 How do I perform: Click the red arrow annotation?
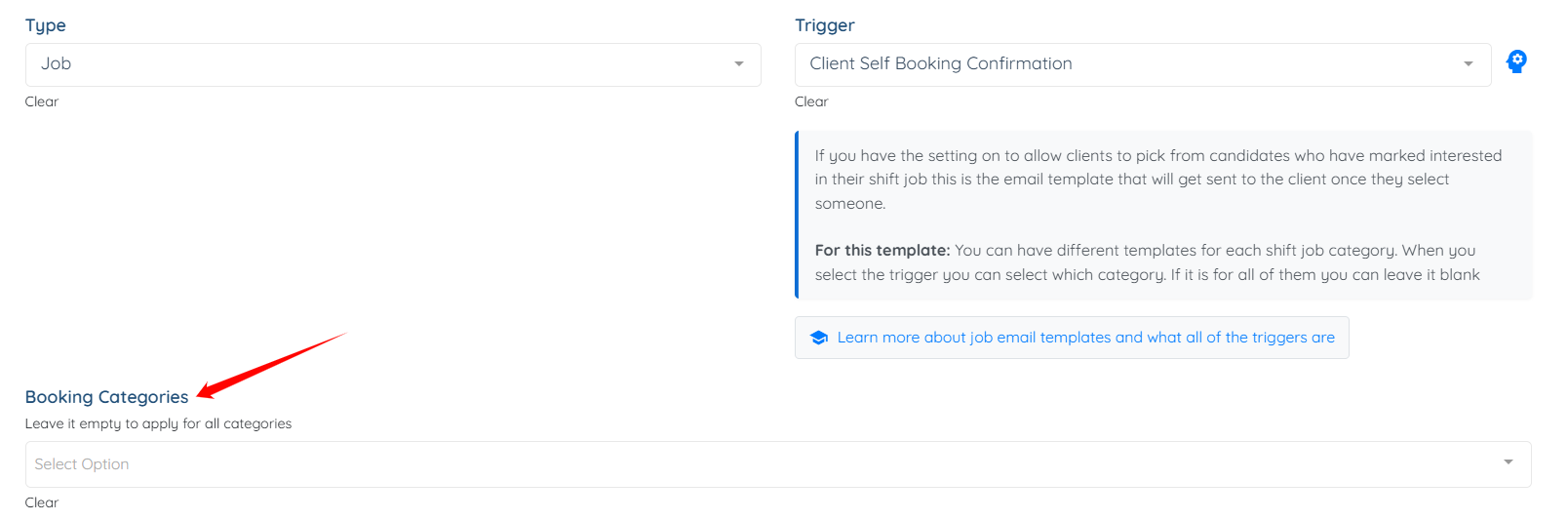[271, 365]
